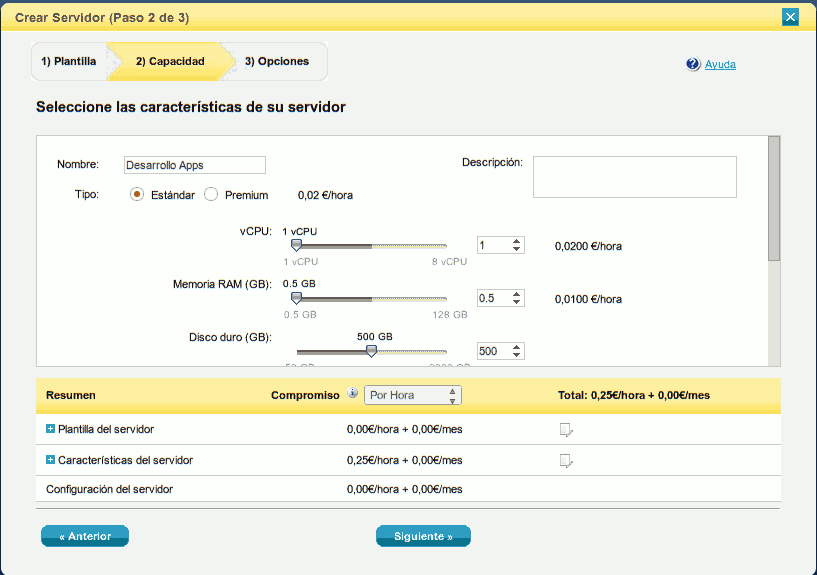Click the vCPU slider handle
The width and height of the screenshot is (817, 575).
point(296,245)
